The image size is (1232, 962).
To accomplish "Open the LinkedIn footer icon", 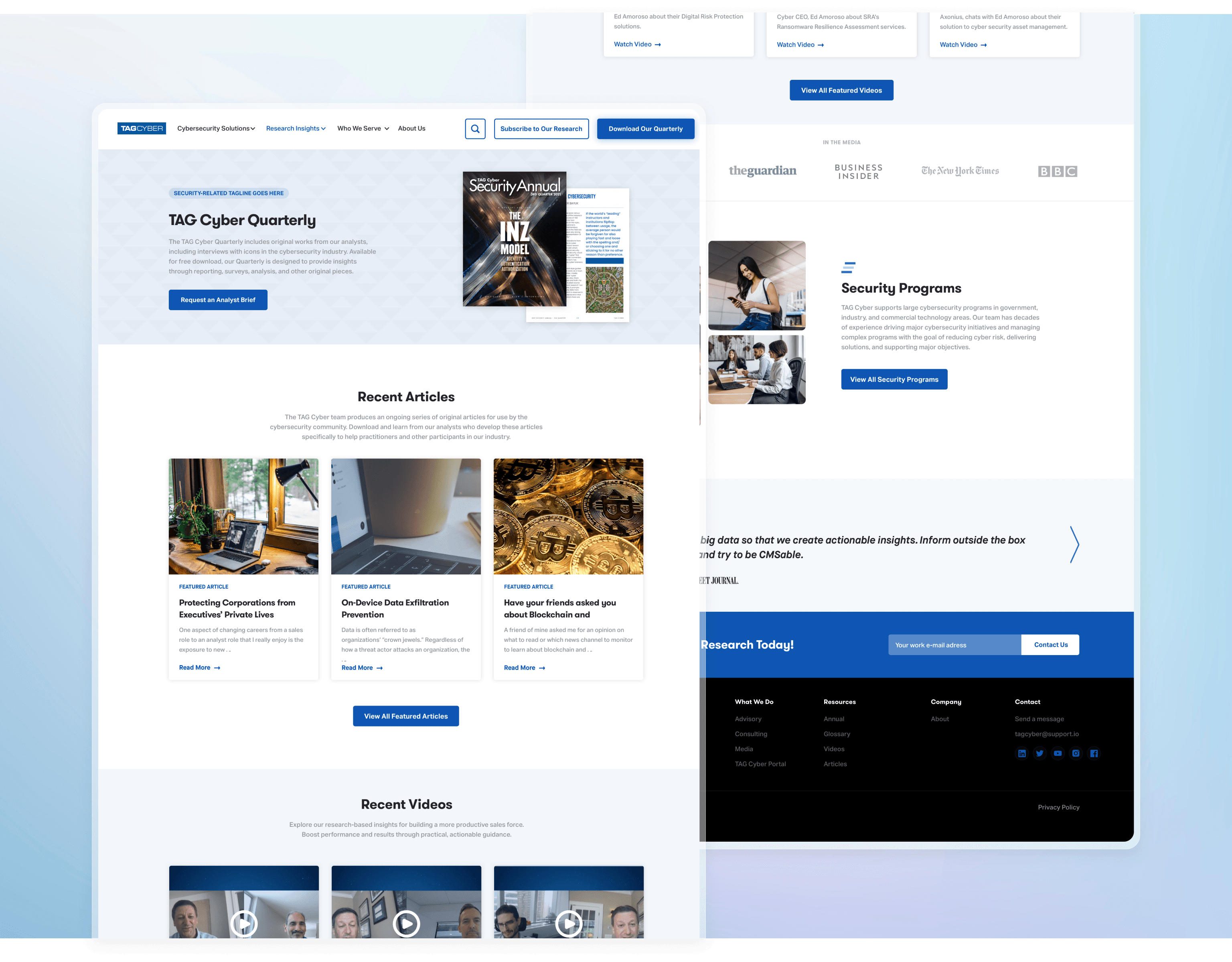I will click(1021, 753).
